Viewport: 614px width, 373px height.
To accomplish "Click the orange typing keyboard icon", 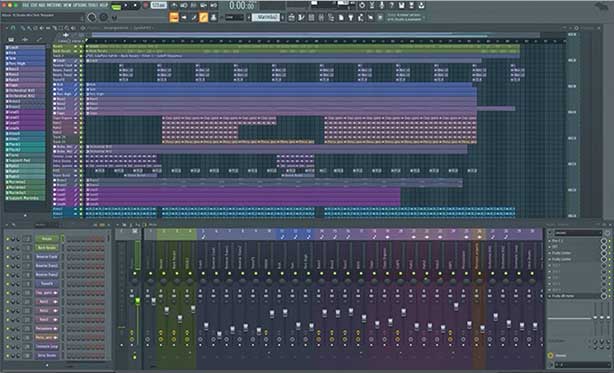I will [x=174, y=17].
